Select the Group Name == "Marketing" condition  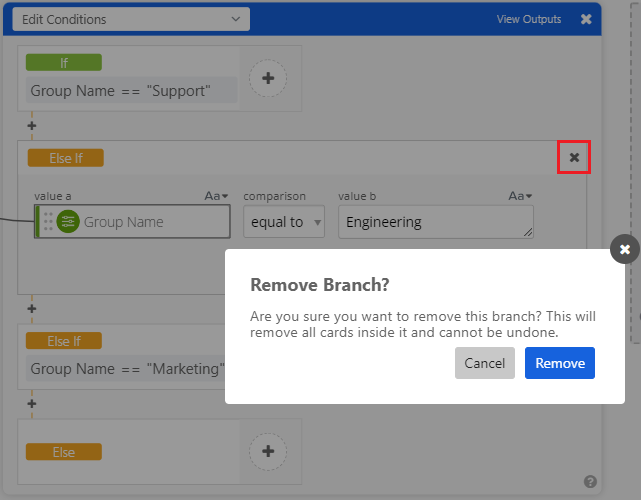click(x=127, y=368)
